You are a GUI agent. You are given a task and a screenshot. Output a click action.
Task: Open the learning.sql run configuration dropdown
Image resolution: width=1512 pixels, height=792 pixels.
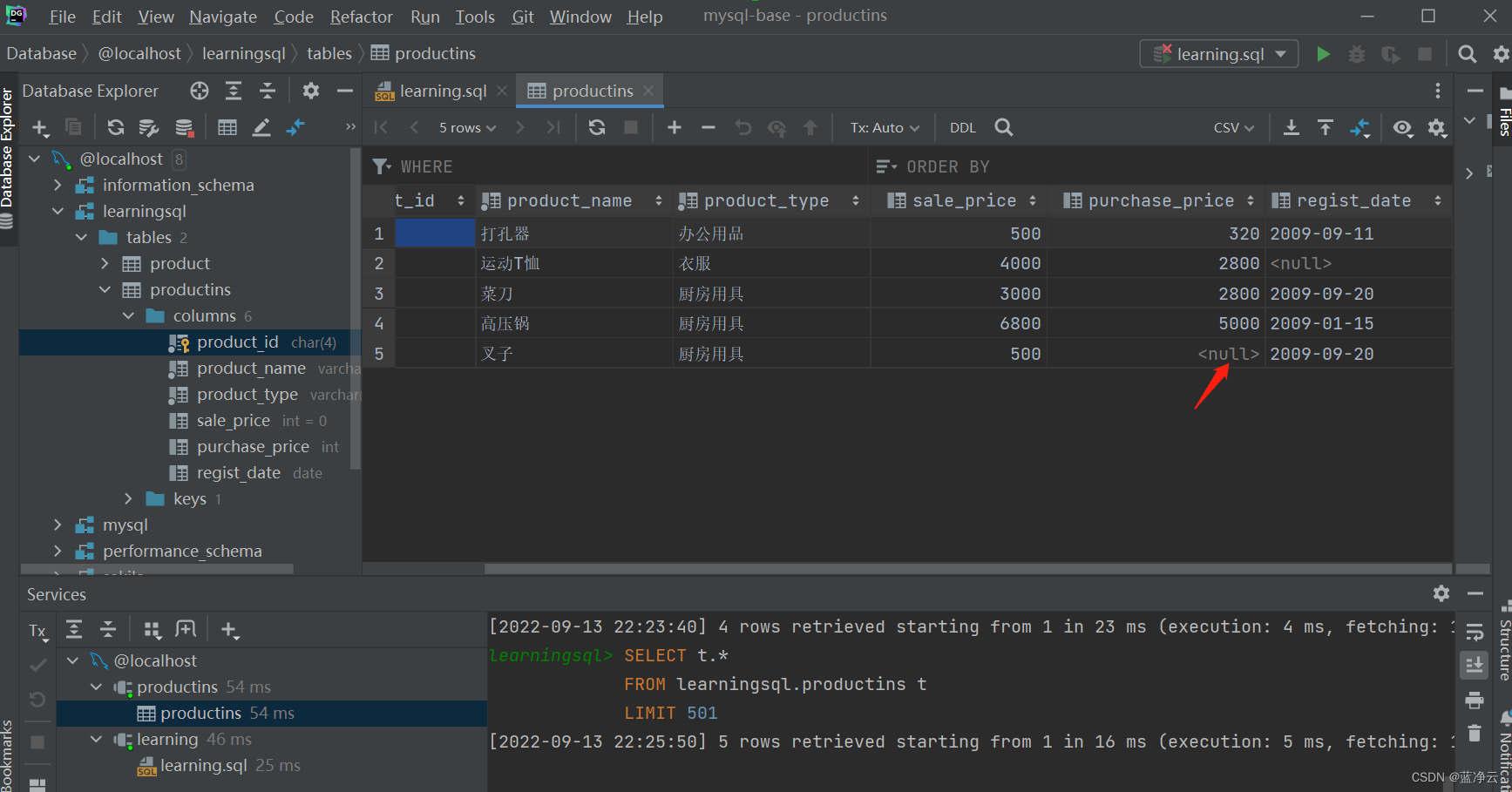(1219, 54)
